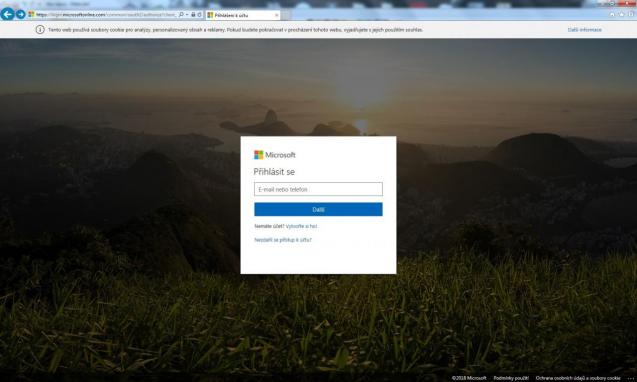637x382 pixels.
Task: Click the Přihlásit se heading
Action: [274, 172]
